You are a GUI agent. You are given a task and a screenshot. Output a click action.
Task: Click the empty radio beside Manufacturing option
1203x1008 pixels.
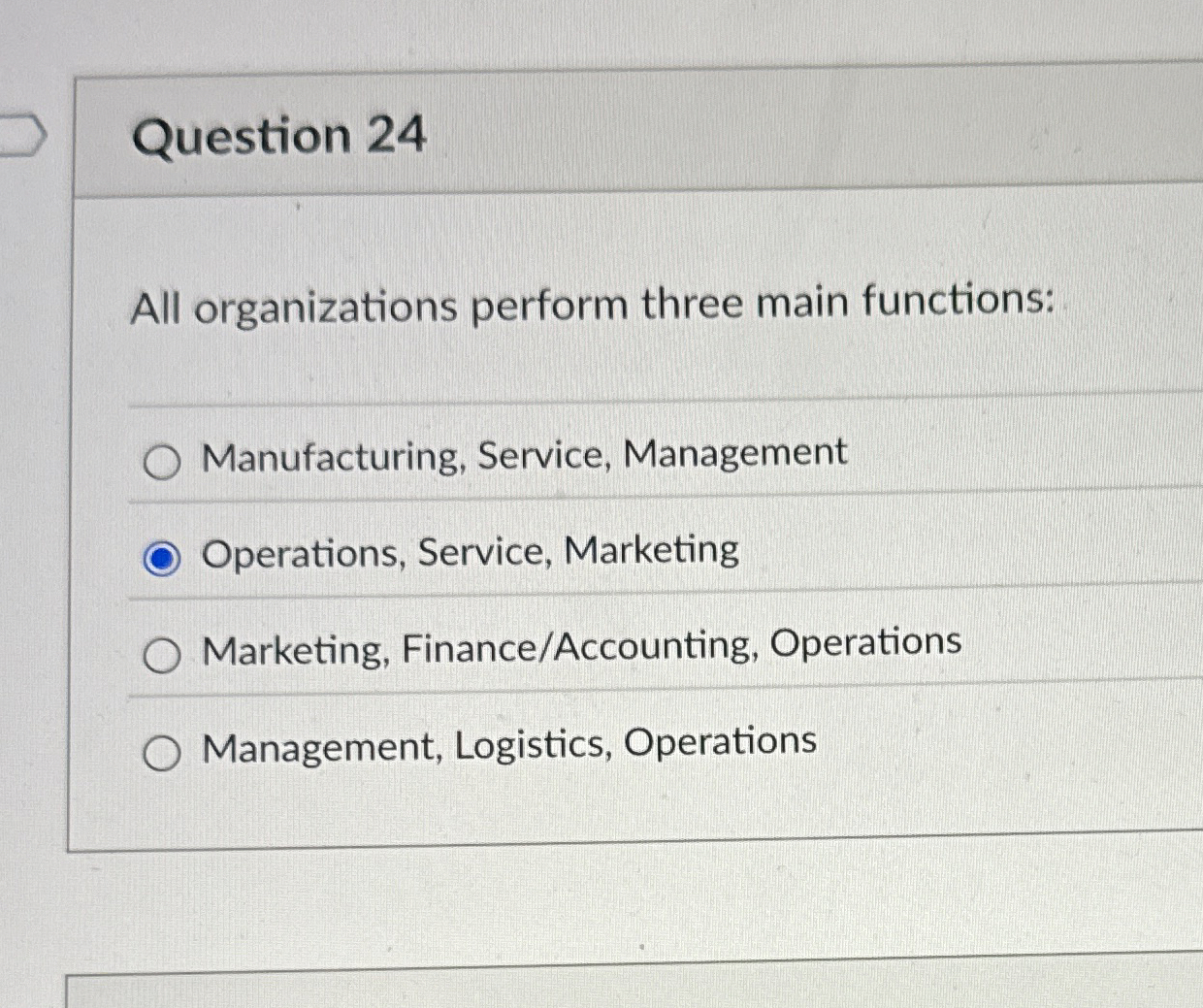point(163,464)
